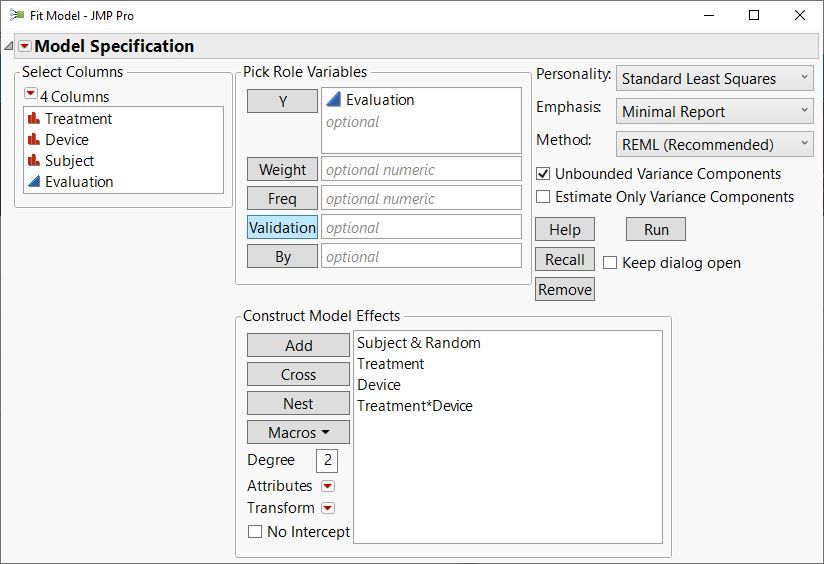Open the Method REML dropdown
Screen dimensions: 824x564
(x=715, y=144)
